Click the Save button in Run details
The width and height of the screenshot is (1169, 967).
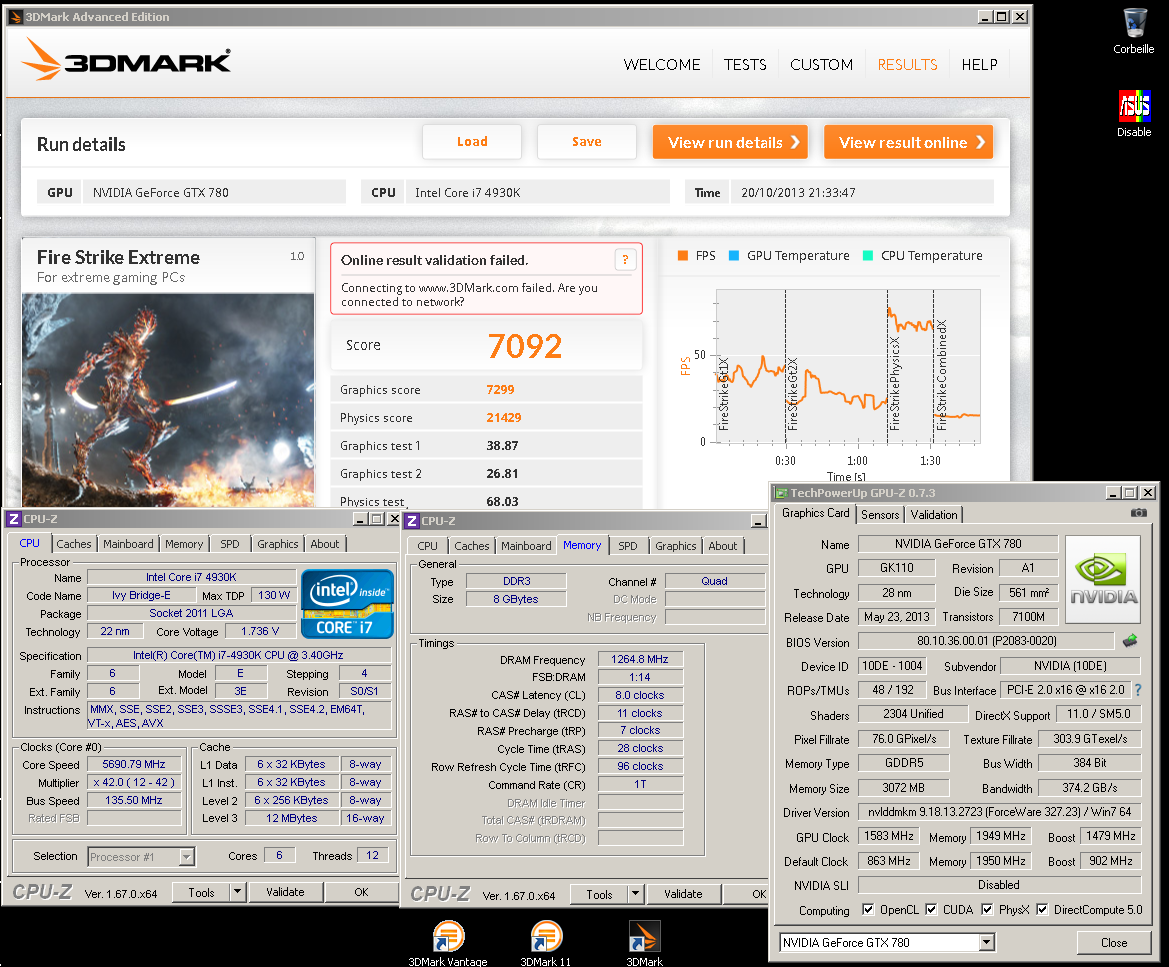(587, 142)
